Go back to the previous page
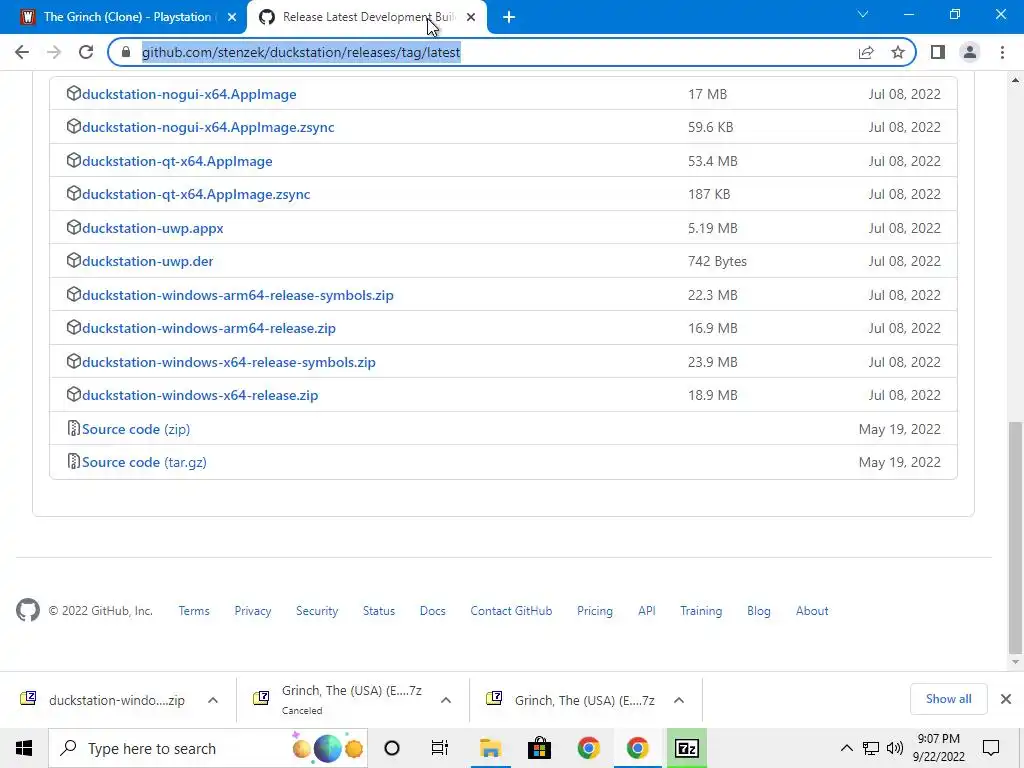This screenshot has width=1024, height=768. click(22, 52)
